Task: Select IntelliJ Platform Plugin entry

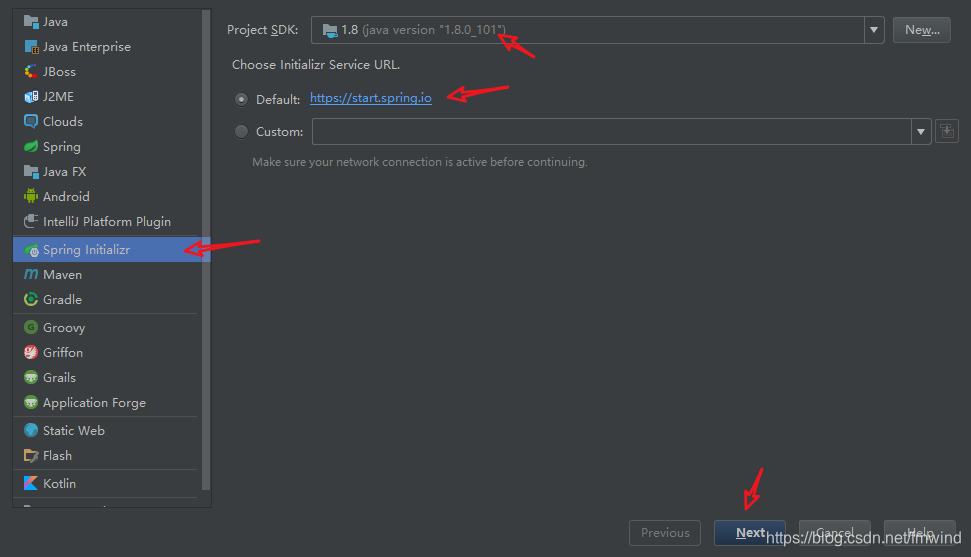Action: (105, 221)
